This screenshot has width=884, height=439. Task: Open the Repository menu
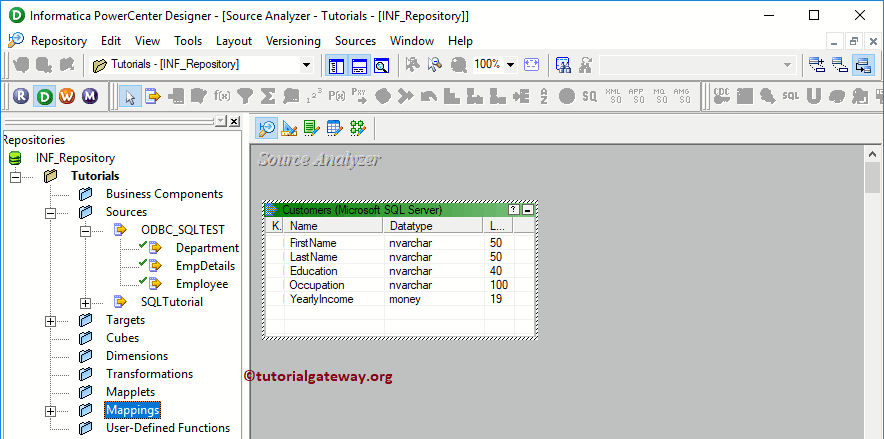click(59, 41)
